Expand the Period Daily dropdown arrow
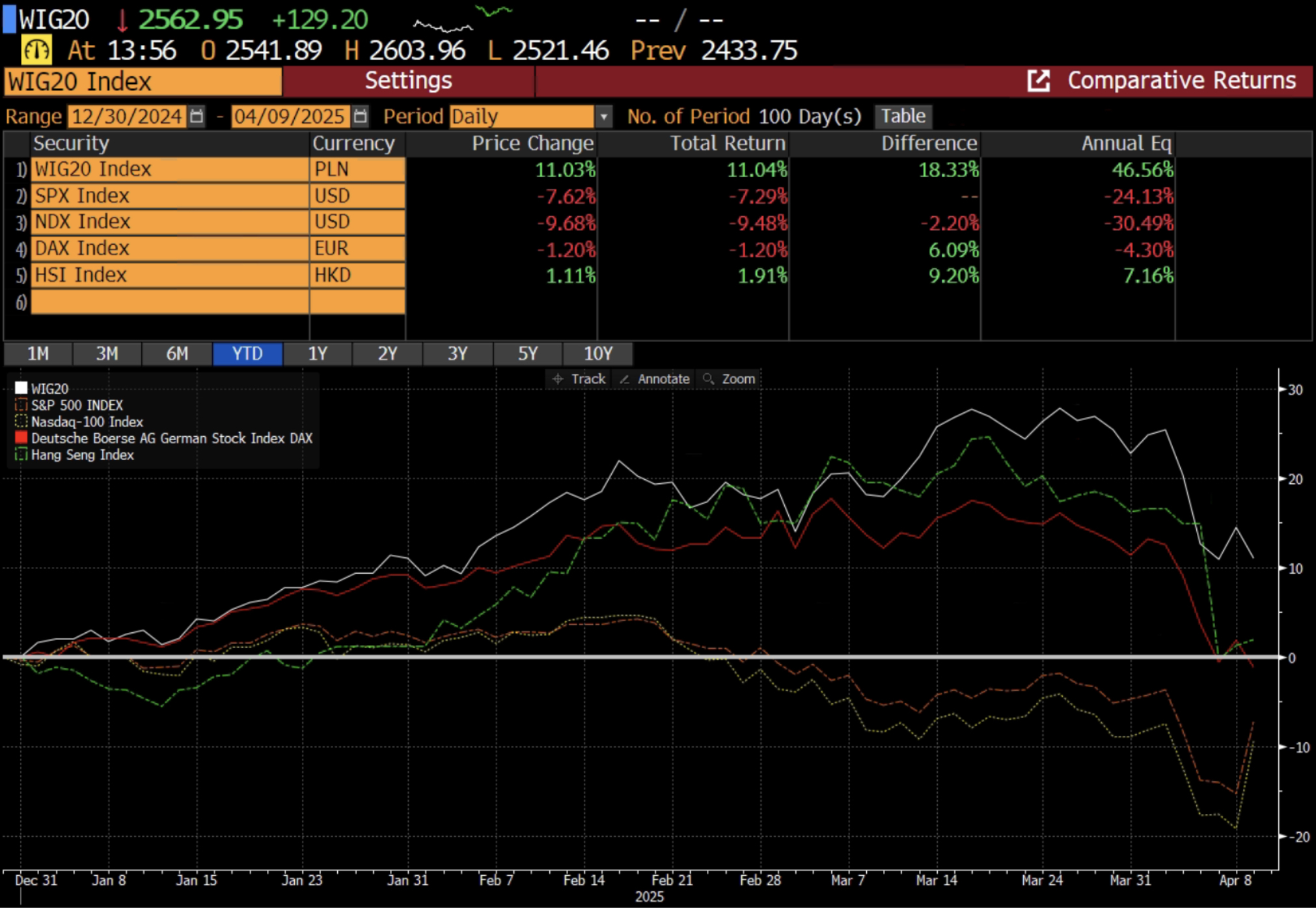1316x909 pixels. (604, 117)
